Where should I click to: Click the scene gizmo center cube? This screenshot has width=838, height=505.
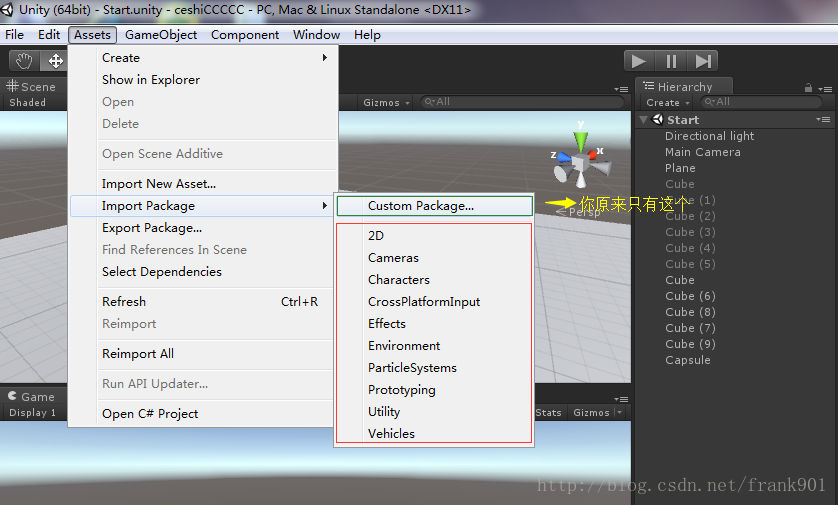point(580,162)
